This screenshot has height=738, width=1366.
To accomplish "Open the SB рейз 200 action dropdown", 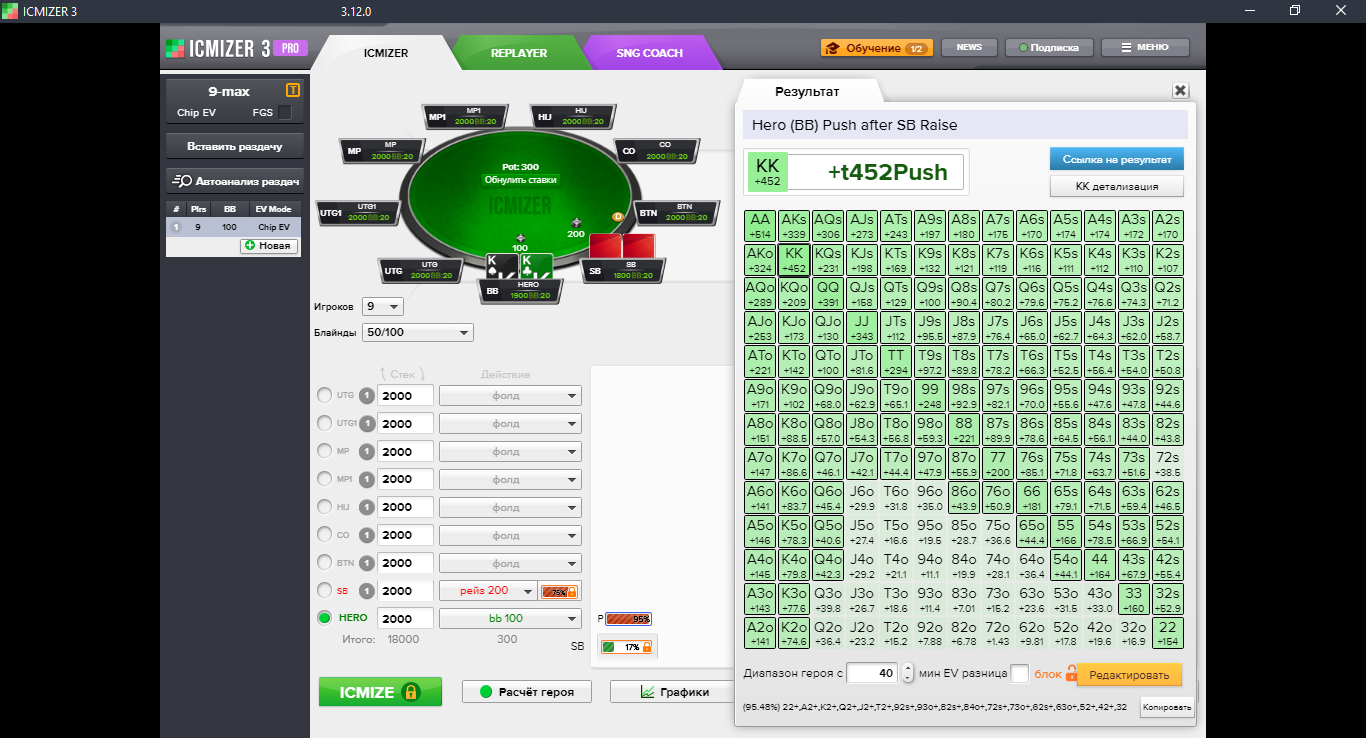I will coord(488,591).
